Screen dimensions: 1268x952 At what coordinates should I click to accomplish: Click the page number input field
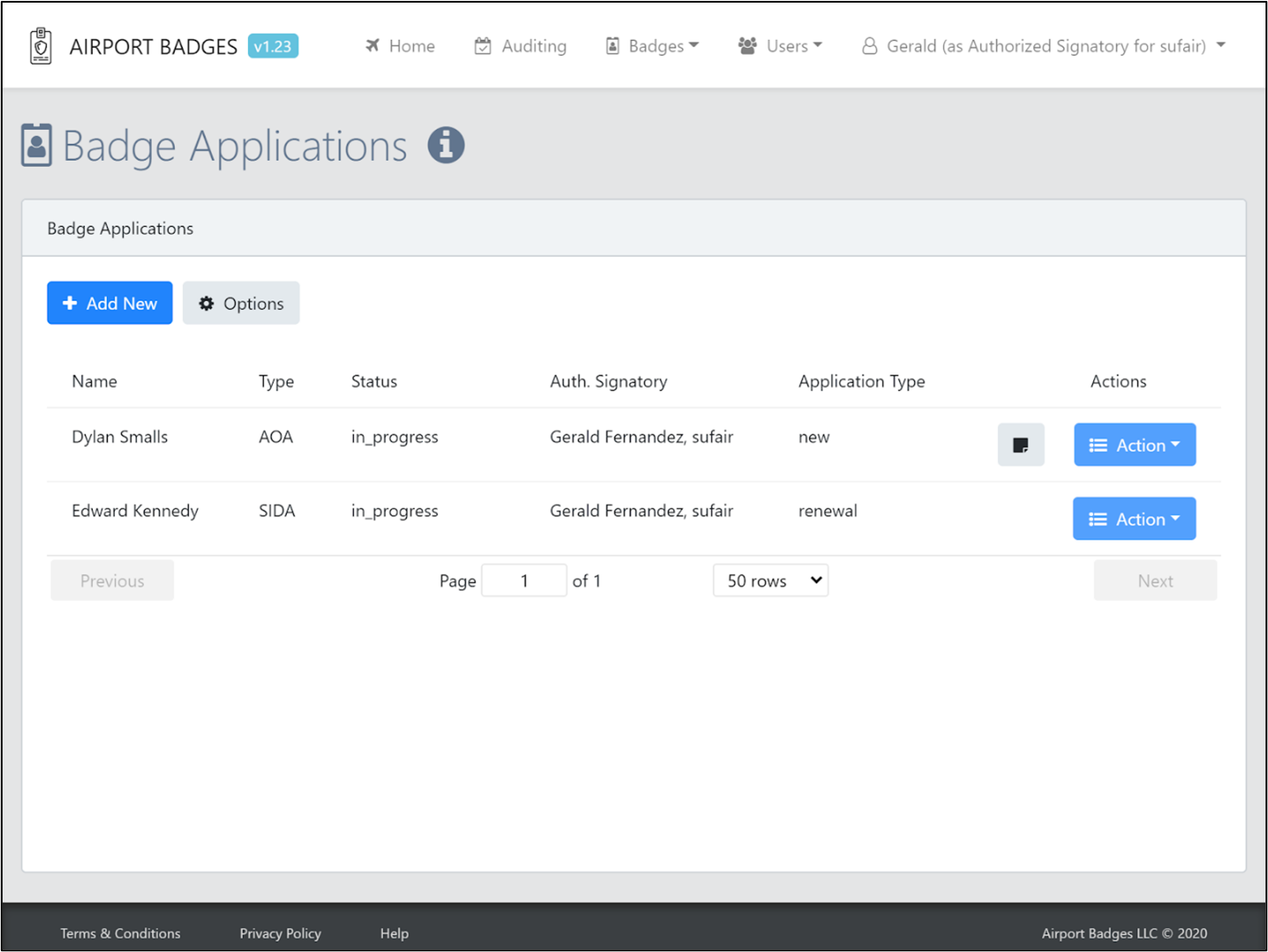(524, 580)
